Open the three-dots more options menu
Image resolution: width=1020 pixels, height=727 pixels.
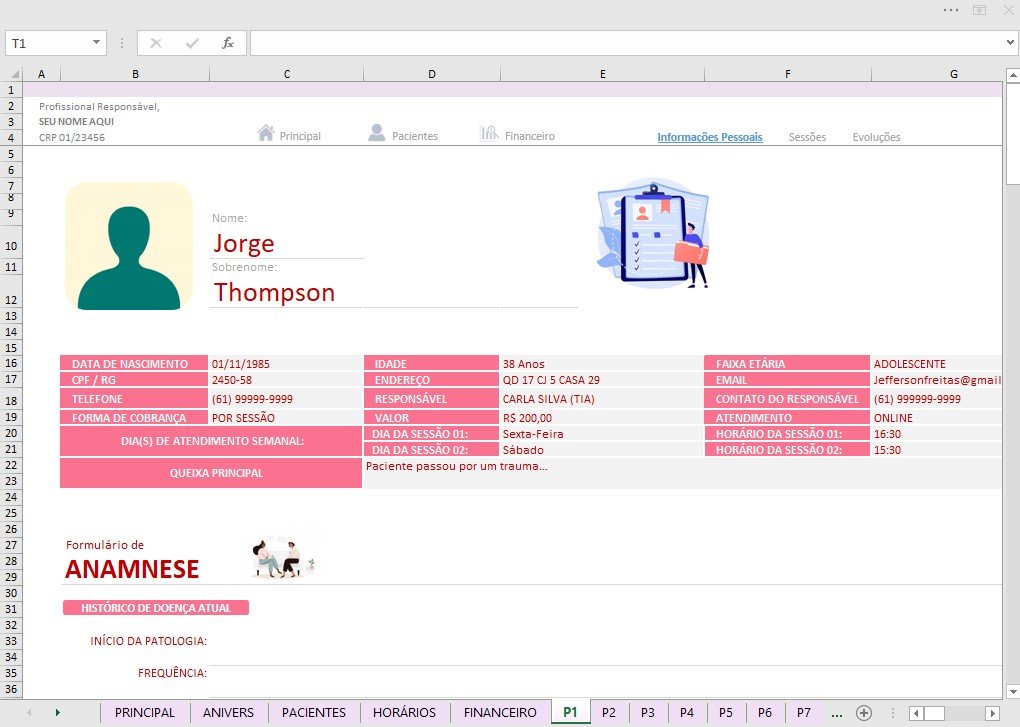tap(950, 10)
